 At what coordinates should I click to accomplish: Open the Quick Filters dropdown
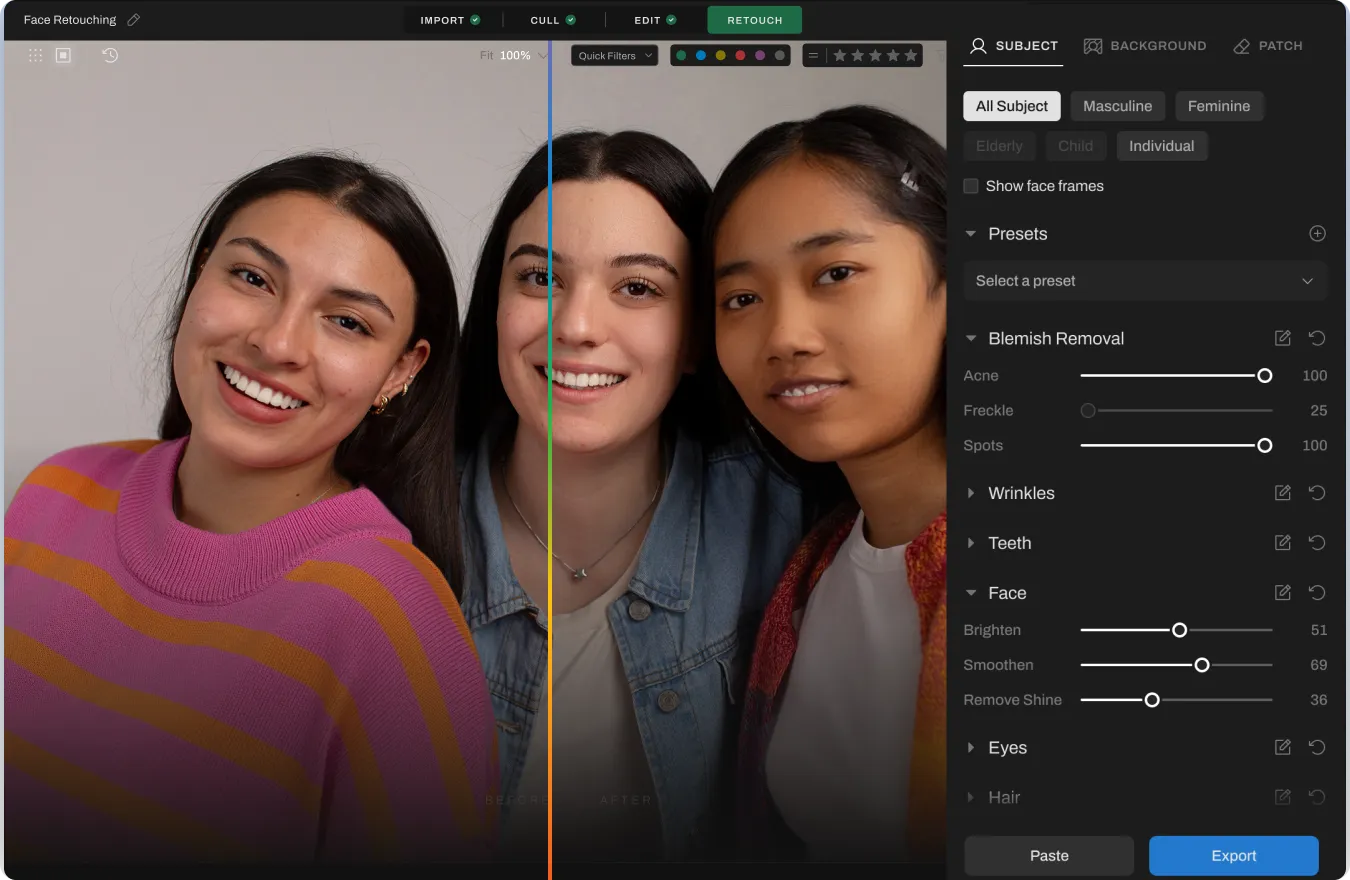pyautogui.click(x=614, y=56)
